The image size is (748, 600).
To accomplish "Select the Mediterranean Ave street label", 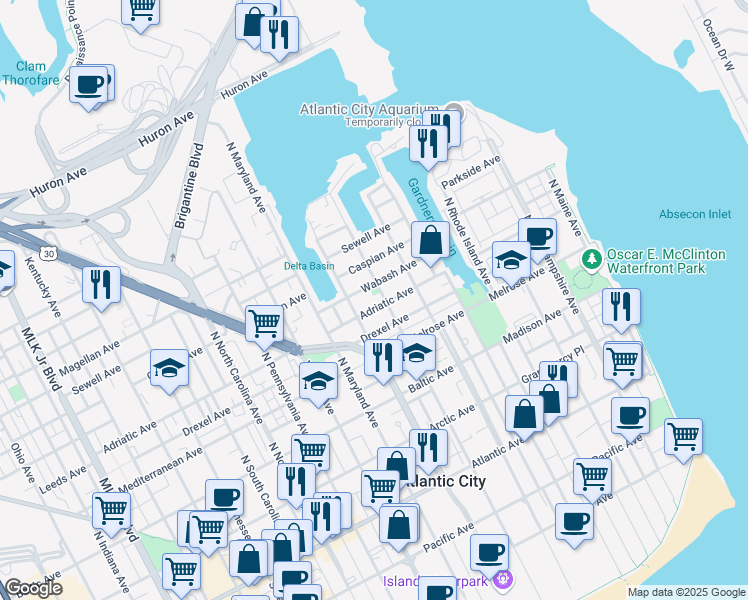I will pyautogui.click(x=160, y=469).
